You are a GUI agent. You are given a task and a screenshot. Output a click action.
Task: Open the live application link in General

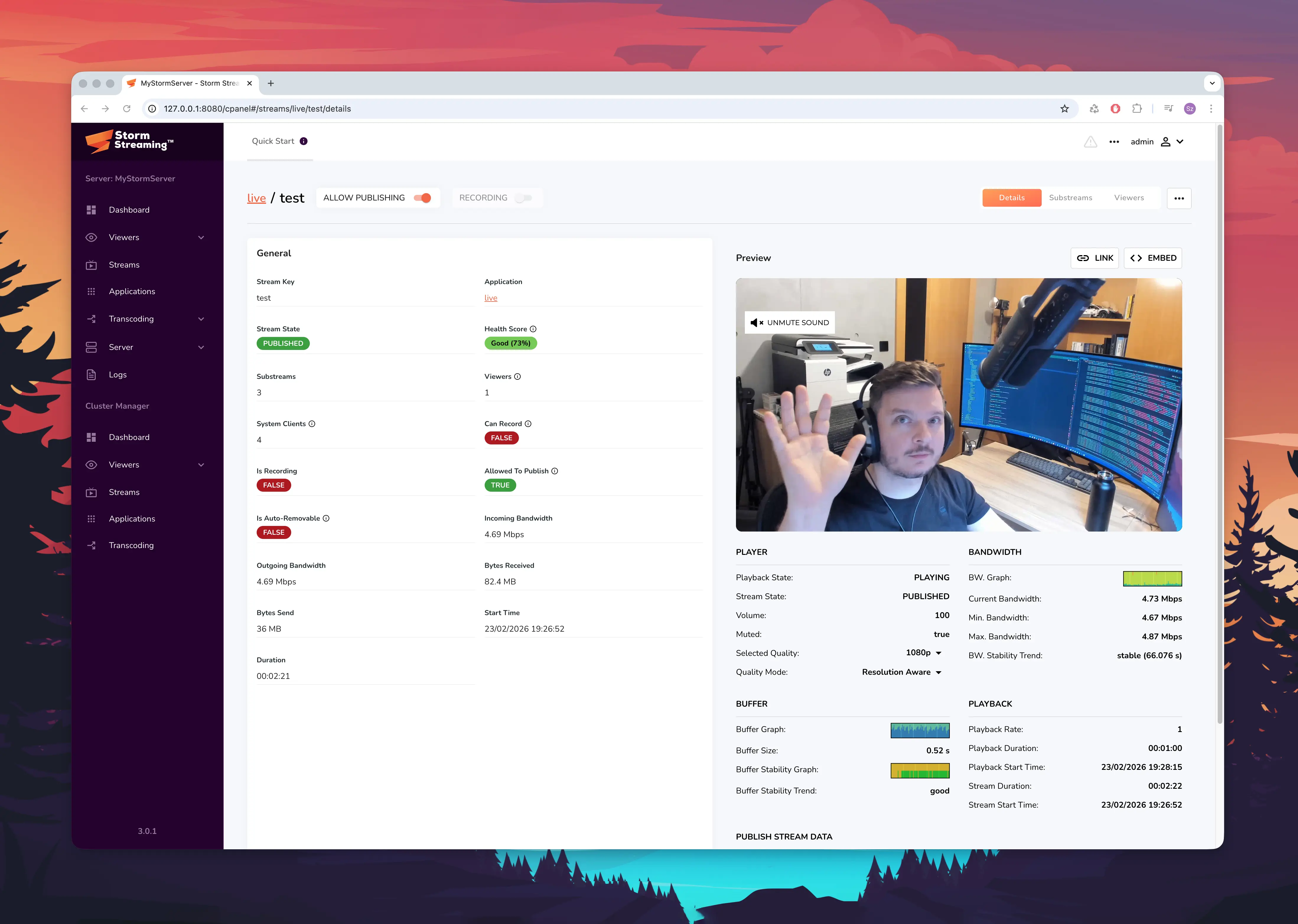[x=491, y=298]
